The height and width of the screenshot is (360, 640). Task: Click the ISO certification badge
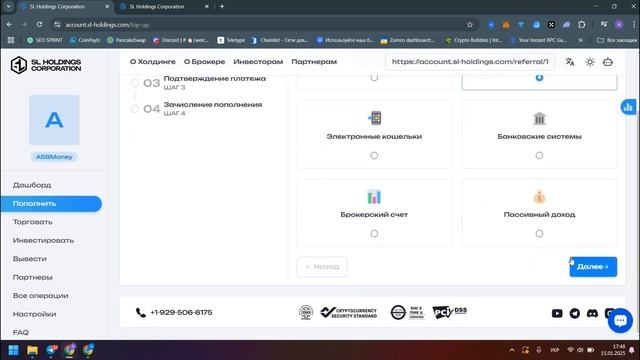tap(306, 312)
